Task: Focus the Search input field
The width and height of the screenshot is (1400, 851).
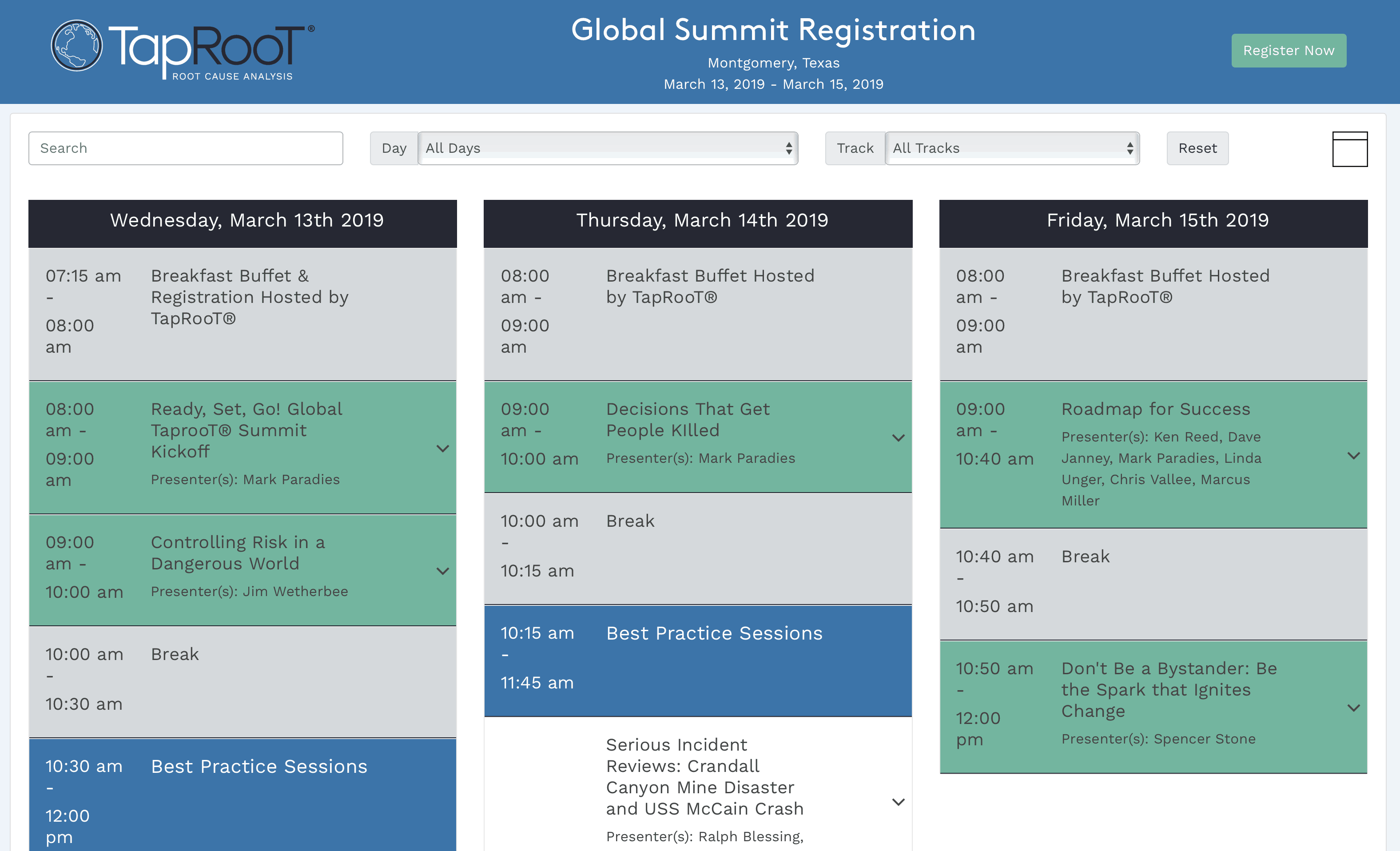Action: click(185, 148)
